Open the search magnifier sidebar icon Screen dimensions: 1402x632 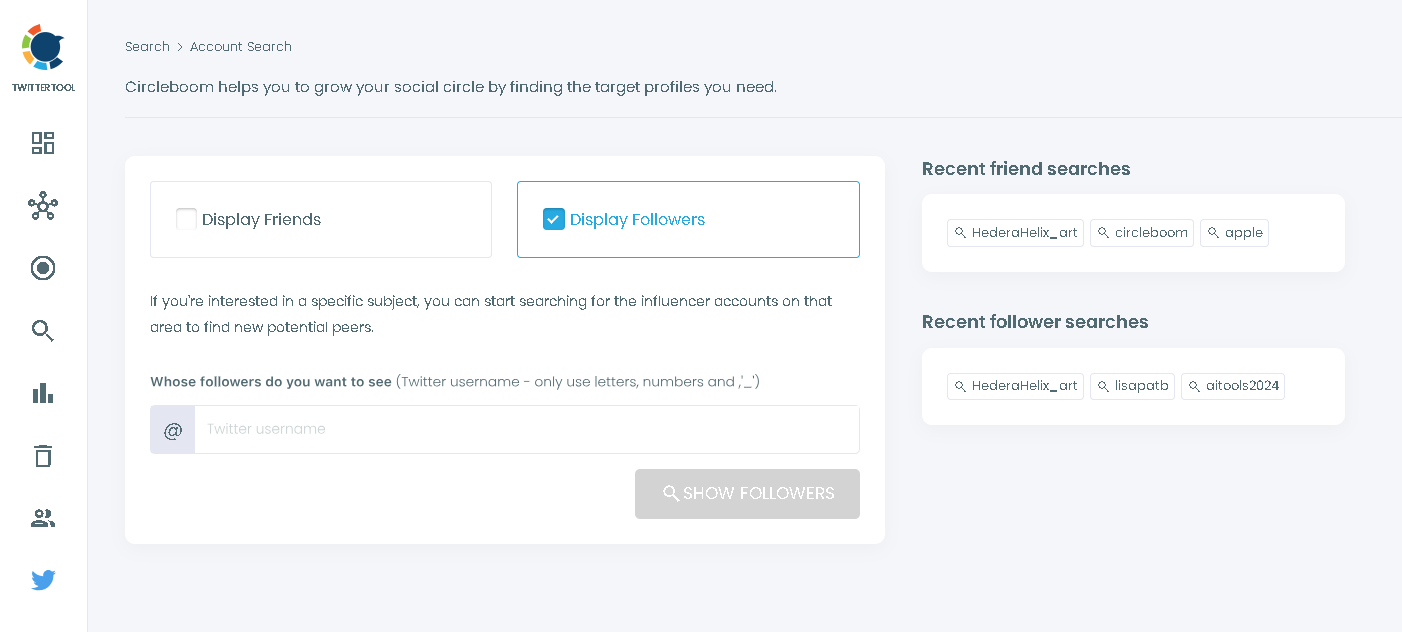tap(42, 330)
